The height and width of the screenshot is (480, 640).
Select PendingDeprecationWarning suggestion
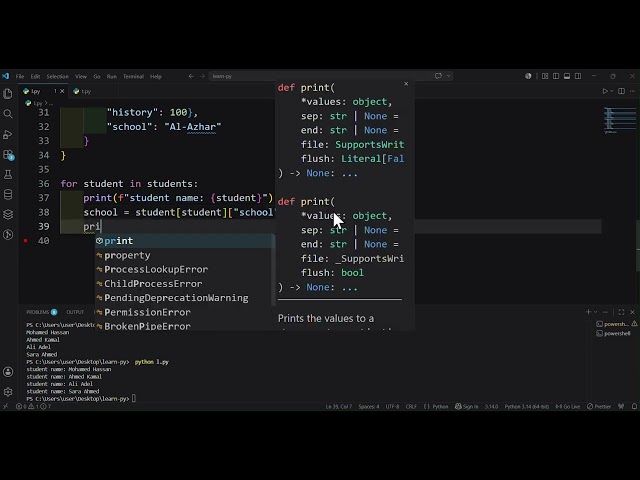coord(184,298)
